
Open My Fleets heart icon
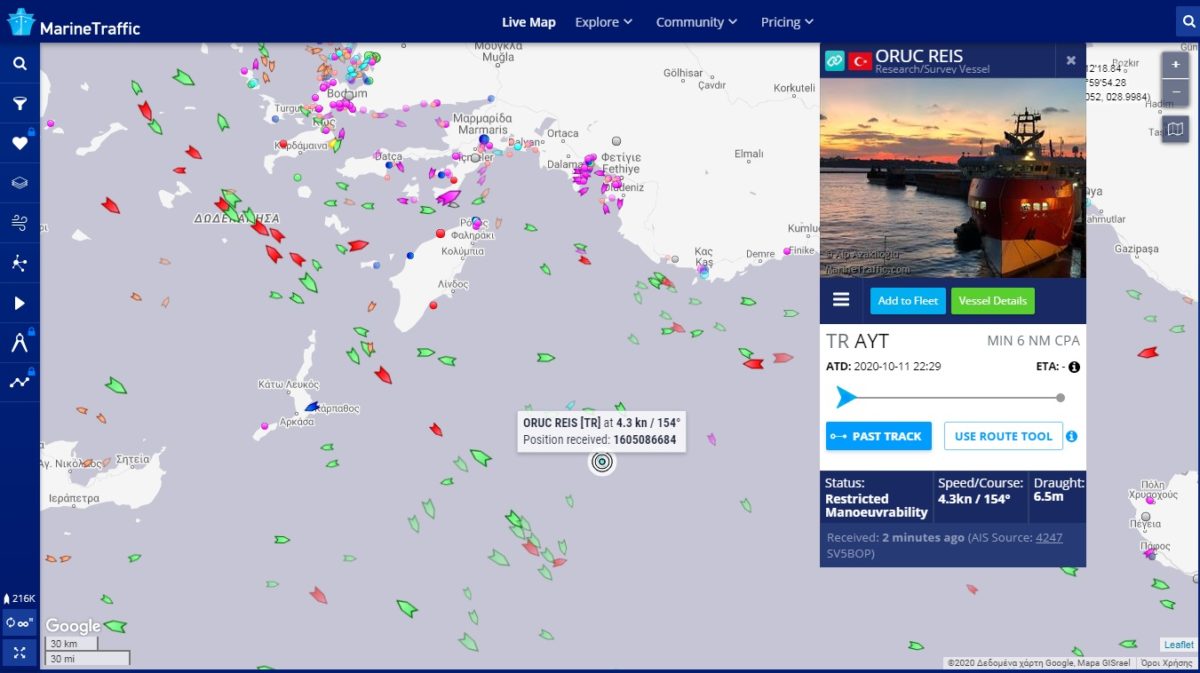click(x=19, y=143)
